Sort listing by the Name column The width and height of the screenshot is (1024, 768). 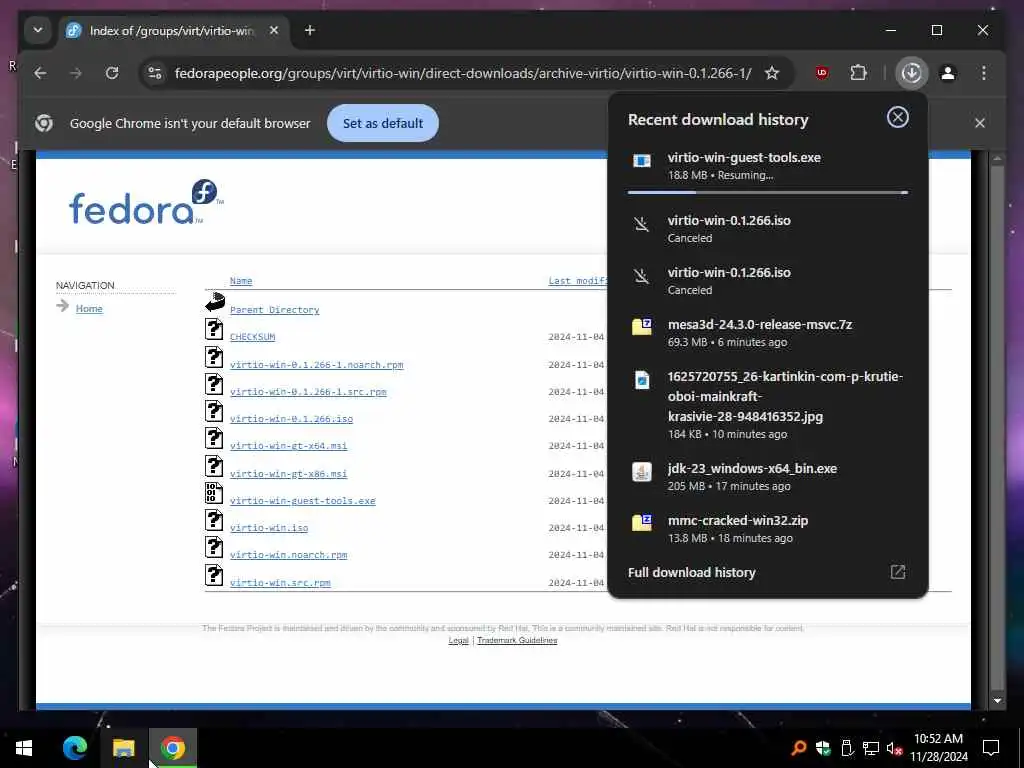(241, 281)
